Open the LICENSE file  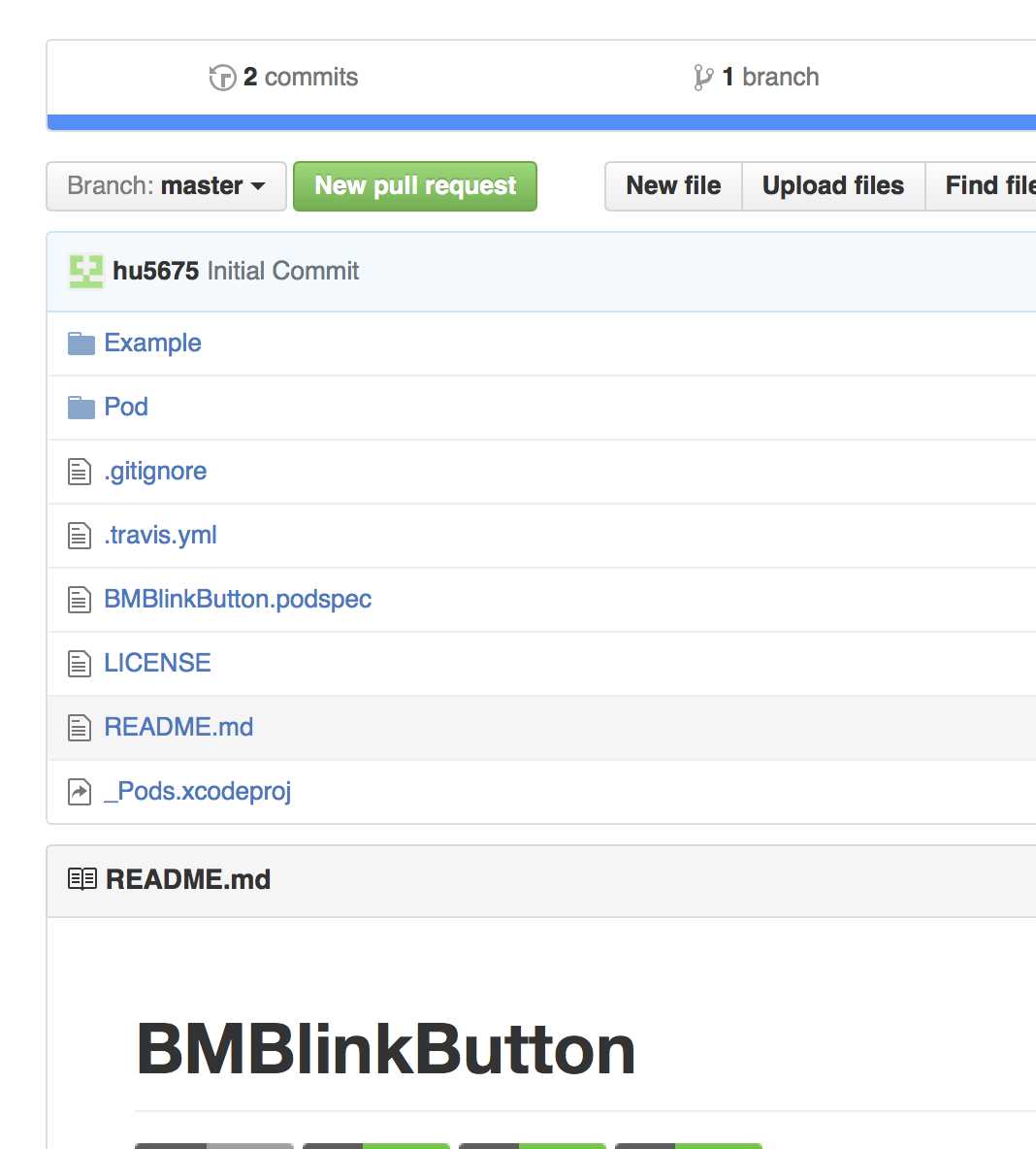(x=157, y=663)
